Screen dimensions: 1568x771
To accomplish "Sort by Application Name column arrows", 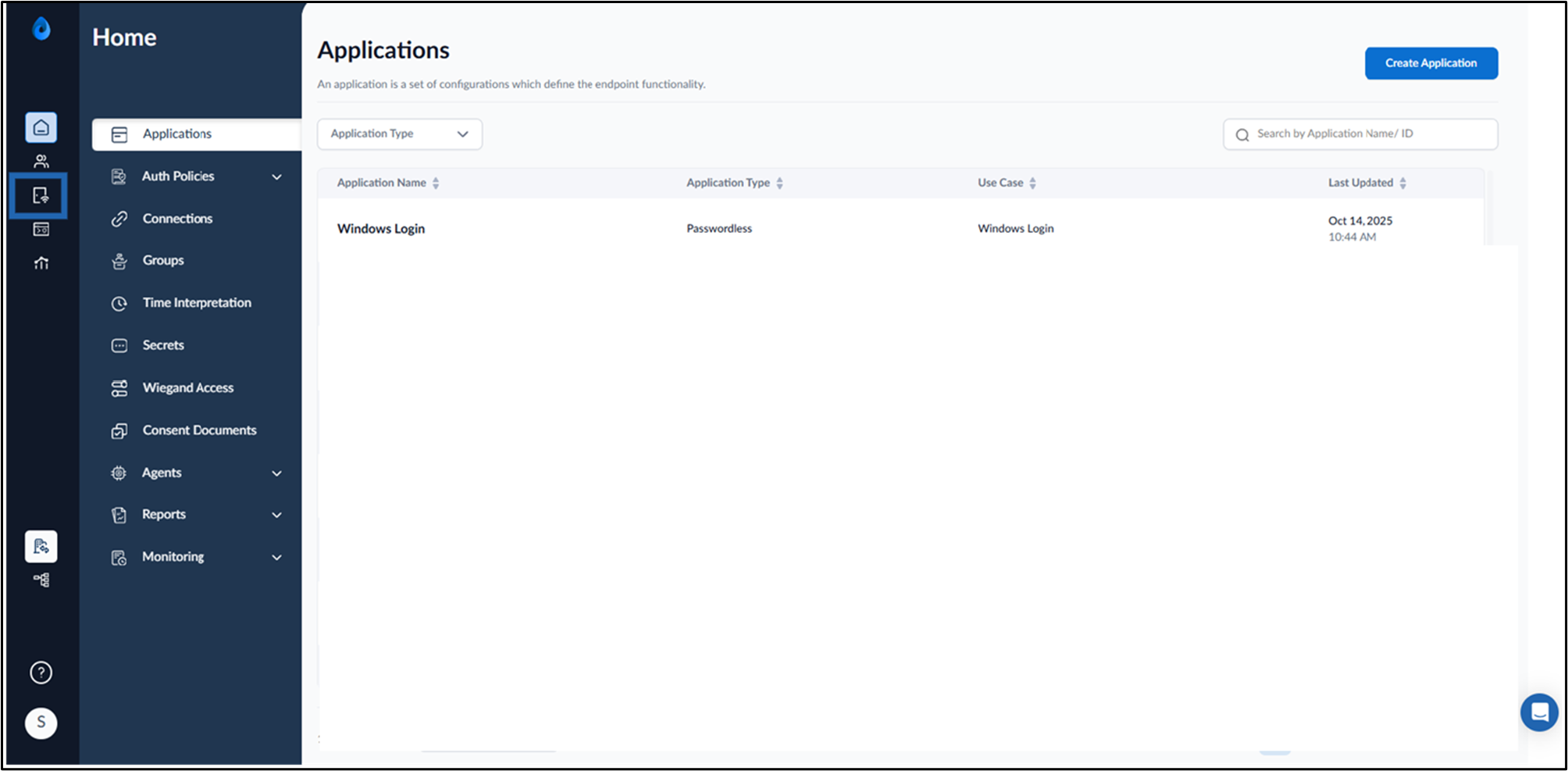I will tap(436, 183).
